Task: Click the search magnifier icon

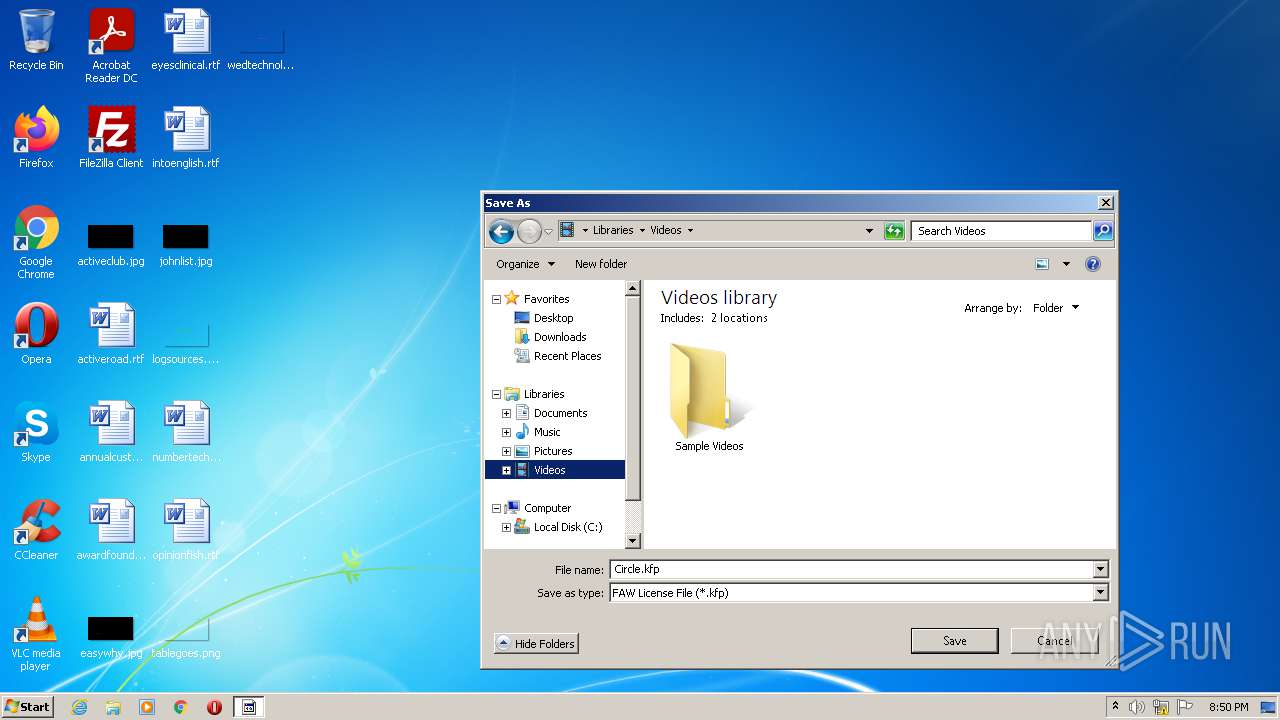Action: (1102, 231)
